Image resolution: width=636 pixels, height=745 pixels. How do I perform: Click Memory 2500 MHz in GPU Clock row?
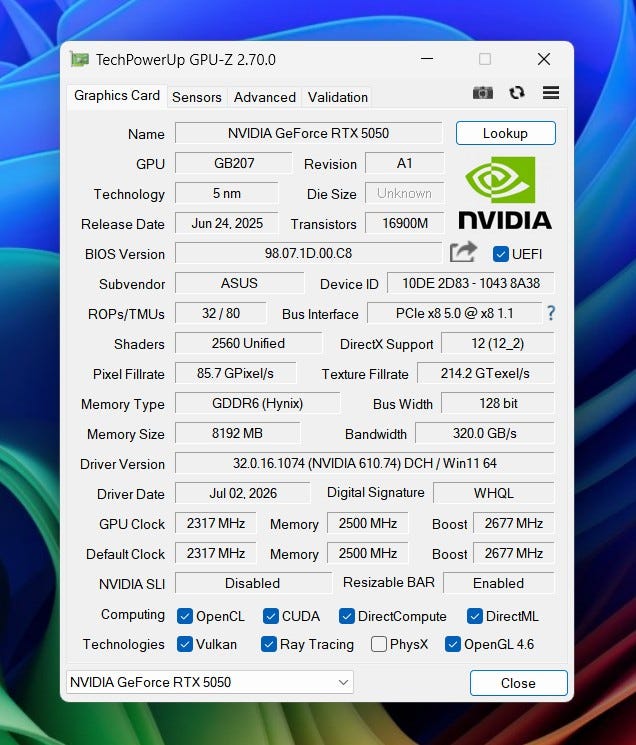368,523
